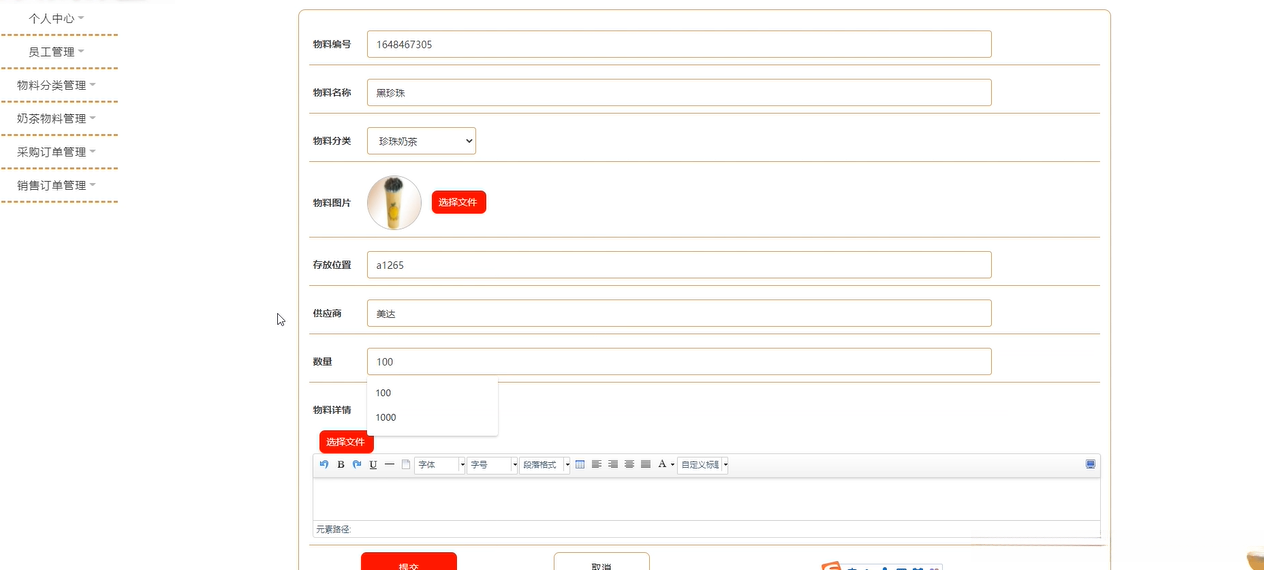Open the 自定义标题 custom heading dropdown

tap(703, 464)
